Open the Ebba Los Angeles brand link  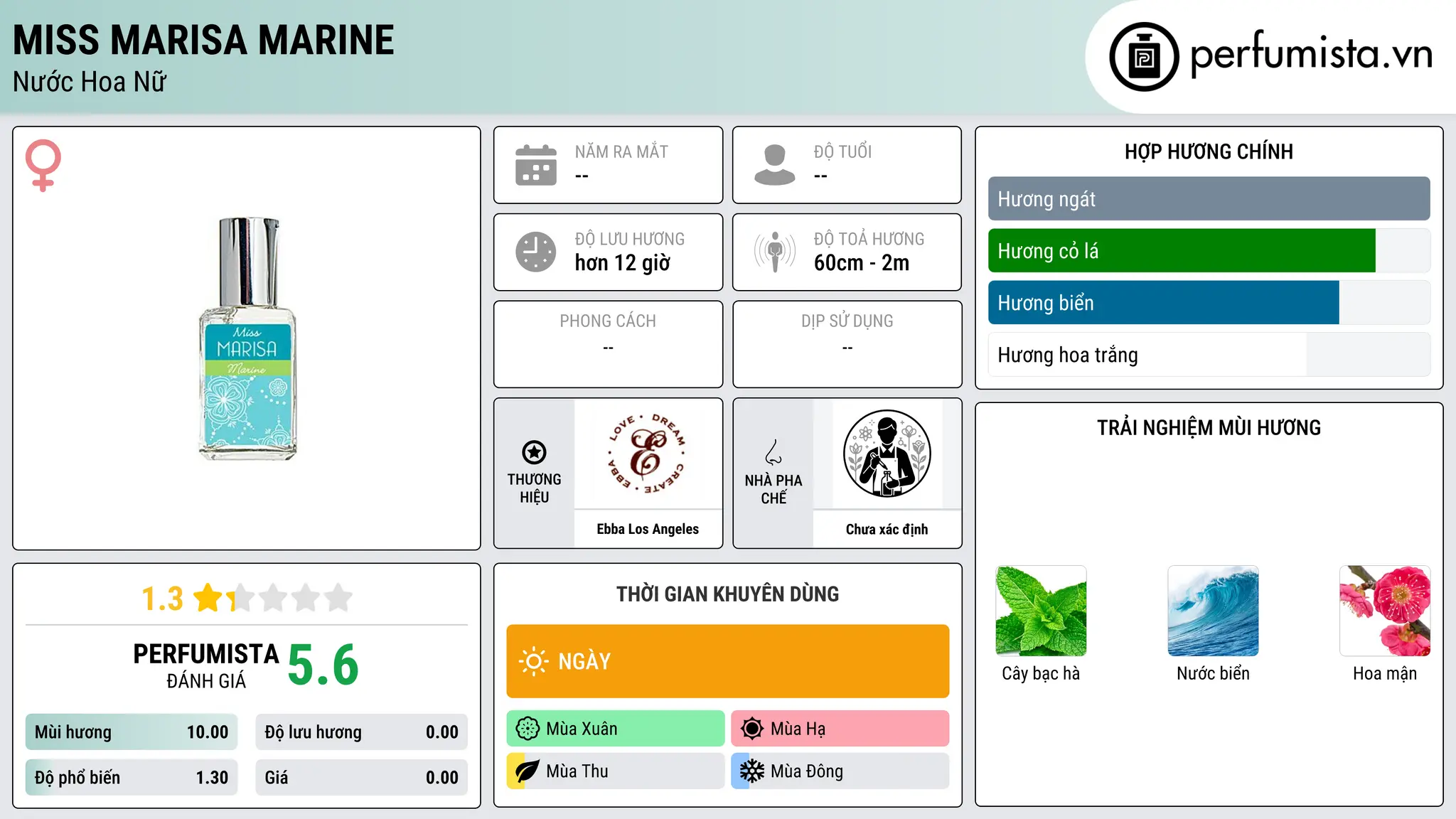pos(648,529)
